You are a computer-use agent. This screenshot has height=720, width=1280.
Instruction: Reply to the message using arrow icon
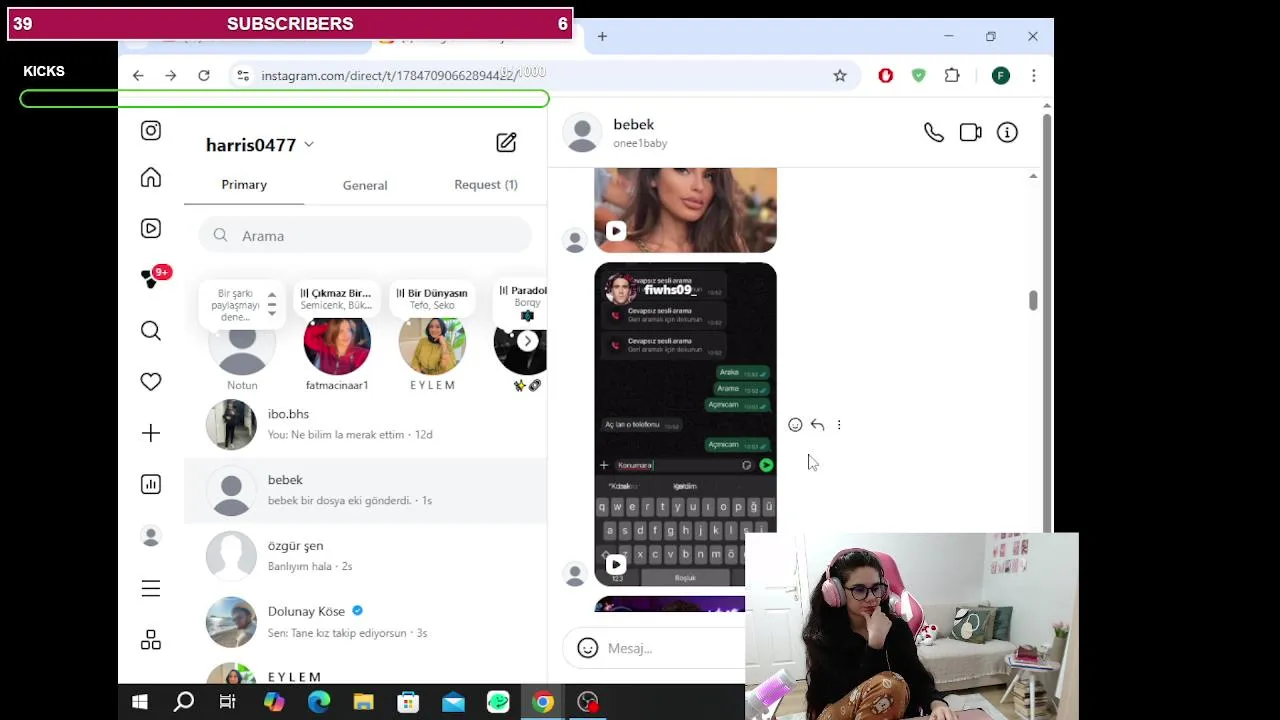click(817, 425)
